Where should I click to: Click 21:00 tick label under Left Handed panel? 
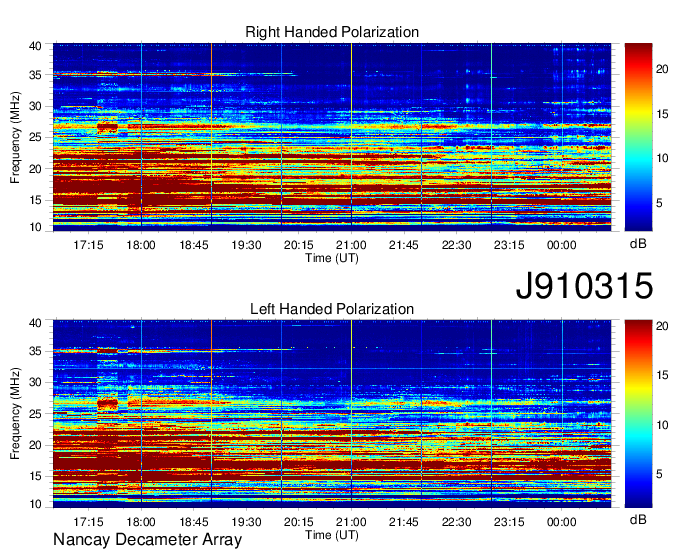351,522
